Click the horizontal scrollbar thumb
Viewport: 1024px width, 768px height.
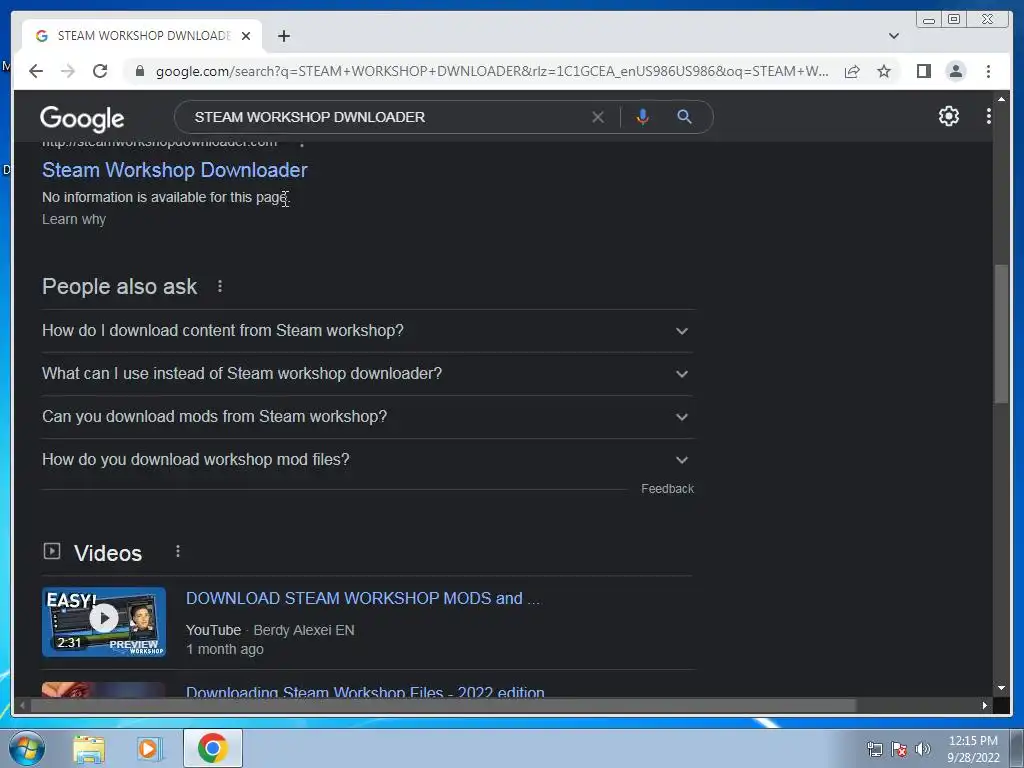coord(443,705)
